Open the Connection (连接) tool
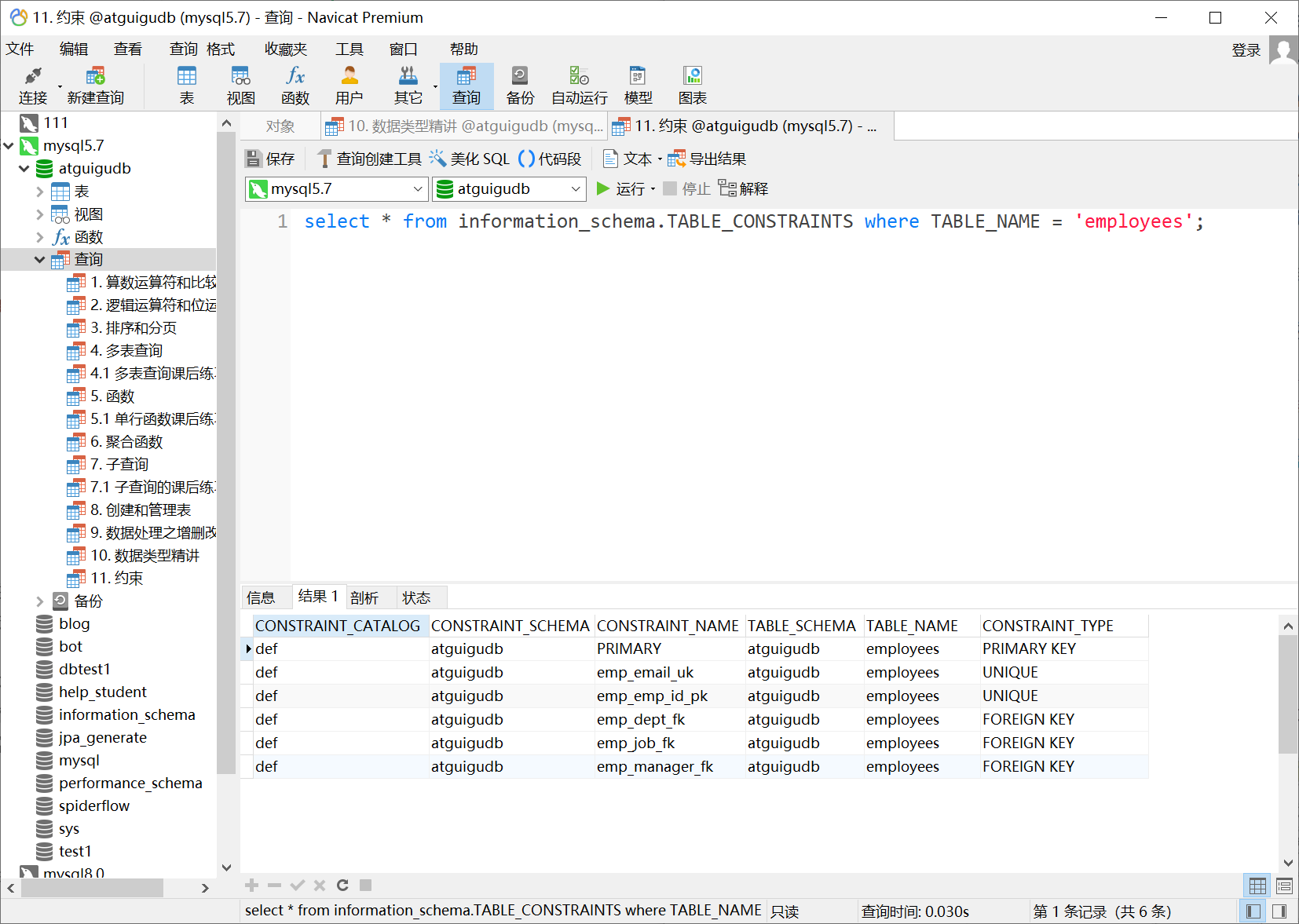 33,86
